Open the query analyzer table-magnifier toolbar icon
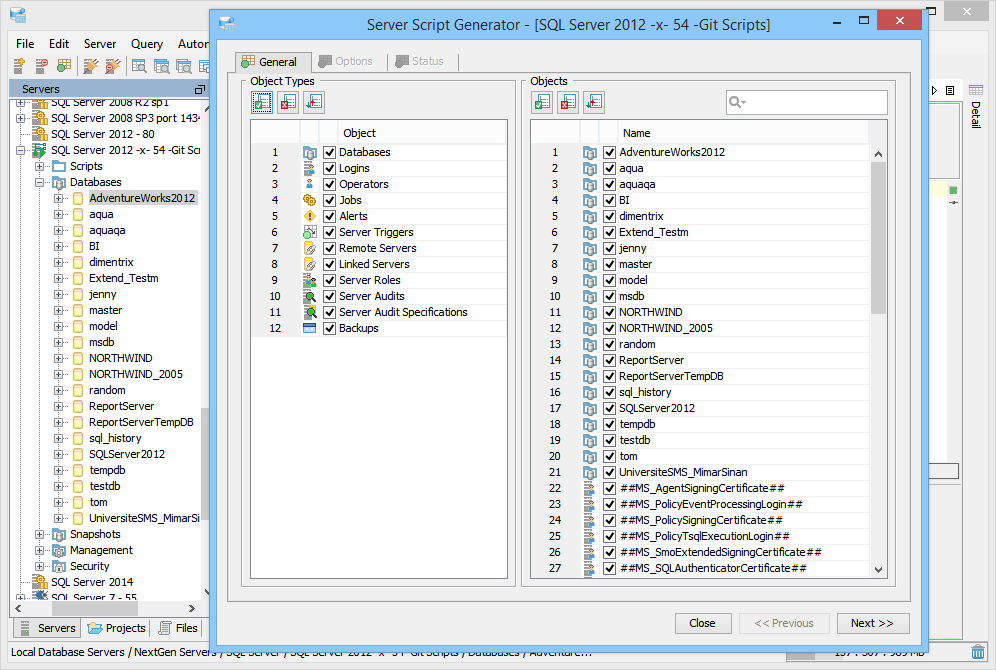996x670 pixels. [138, 65]
